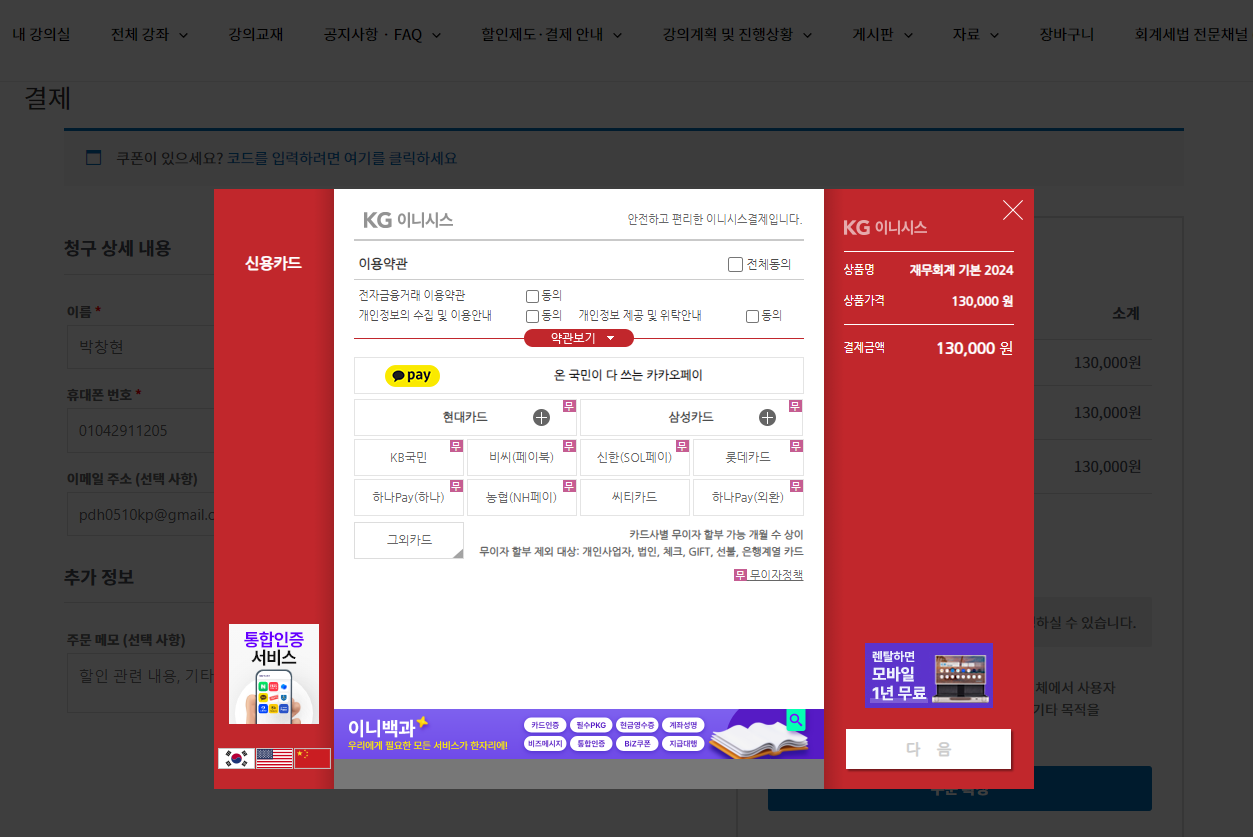Screen dimensions: 1253x837
Task: Click the 주문 메모 text area
Action: point(140,683)
